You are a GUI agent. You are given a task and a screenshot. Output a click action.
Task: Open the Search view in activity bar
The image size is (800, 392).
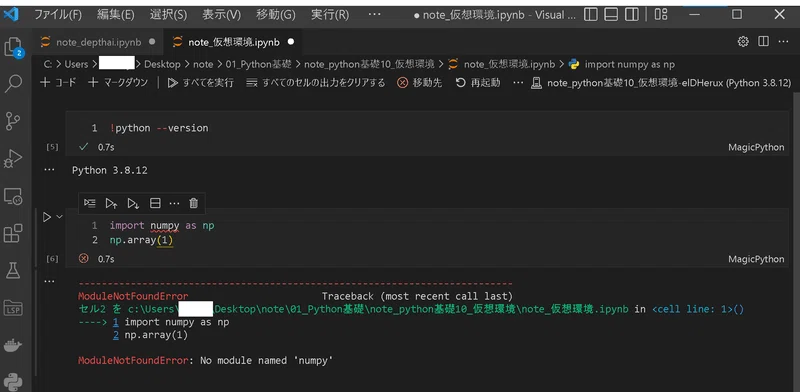13,84
